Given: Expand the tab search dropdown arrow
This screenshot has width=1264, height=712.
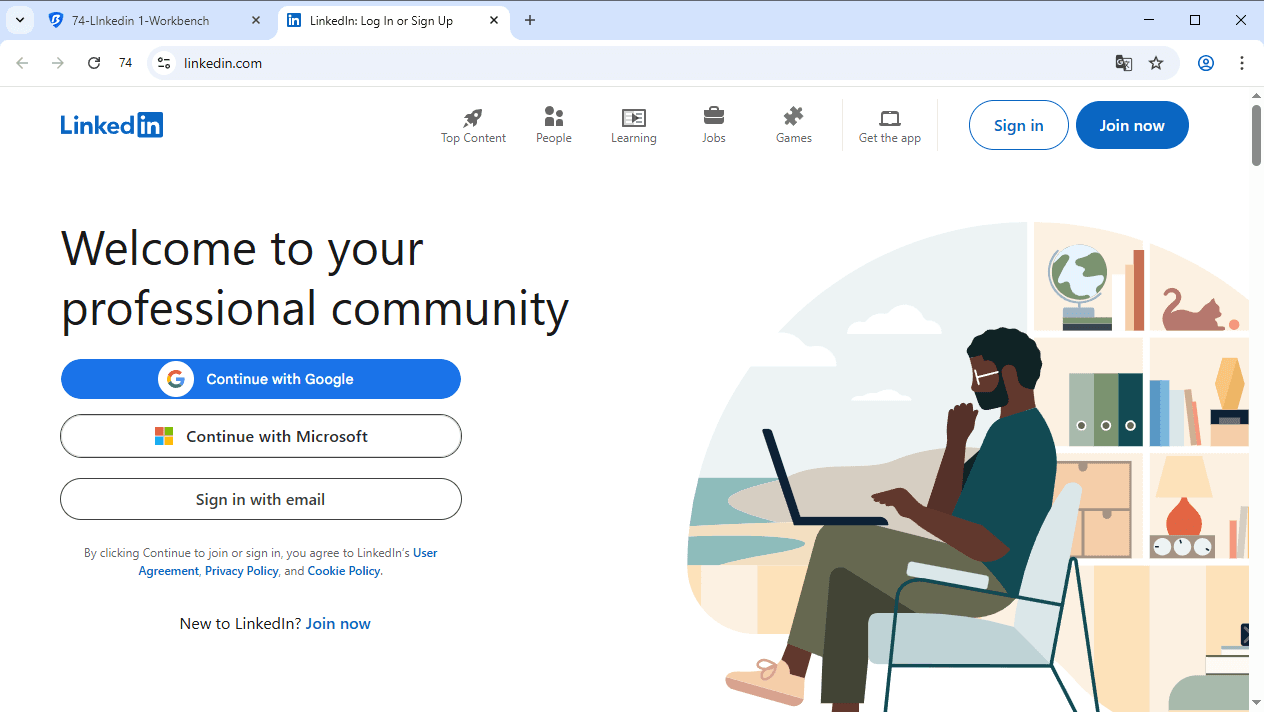Looking at the screenshot, I should [19, 20].
